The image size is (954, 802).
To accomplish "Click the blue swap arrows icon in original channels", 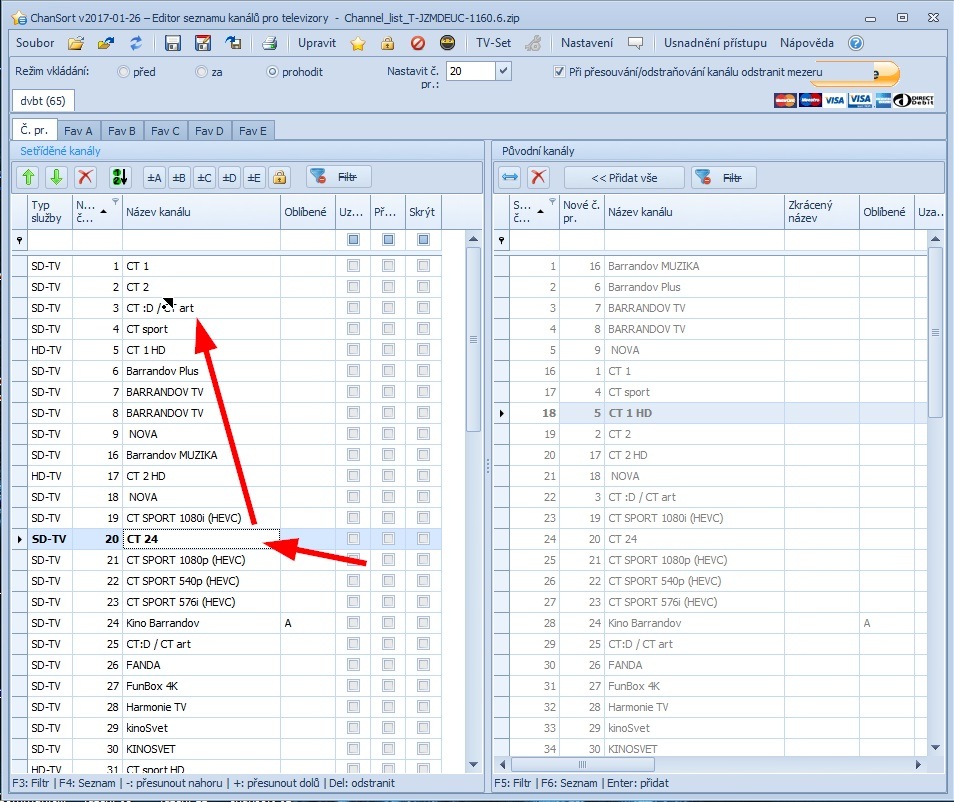I will 510,178.
